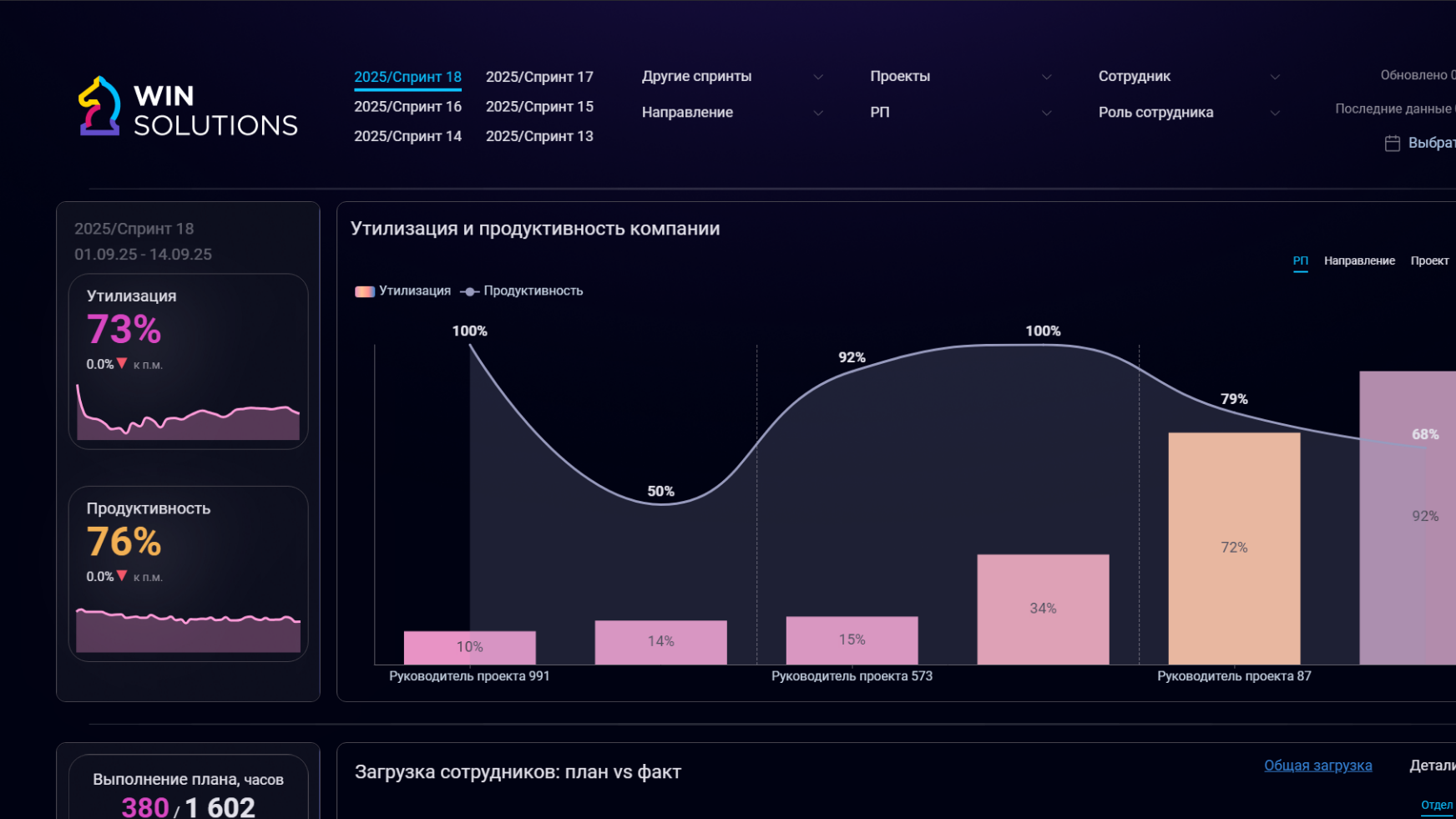The width and height of the screenshot is (1456, 819).
Task: Switch chart grouping to Проект
Action: 1429,261
